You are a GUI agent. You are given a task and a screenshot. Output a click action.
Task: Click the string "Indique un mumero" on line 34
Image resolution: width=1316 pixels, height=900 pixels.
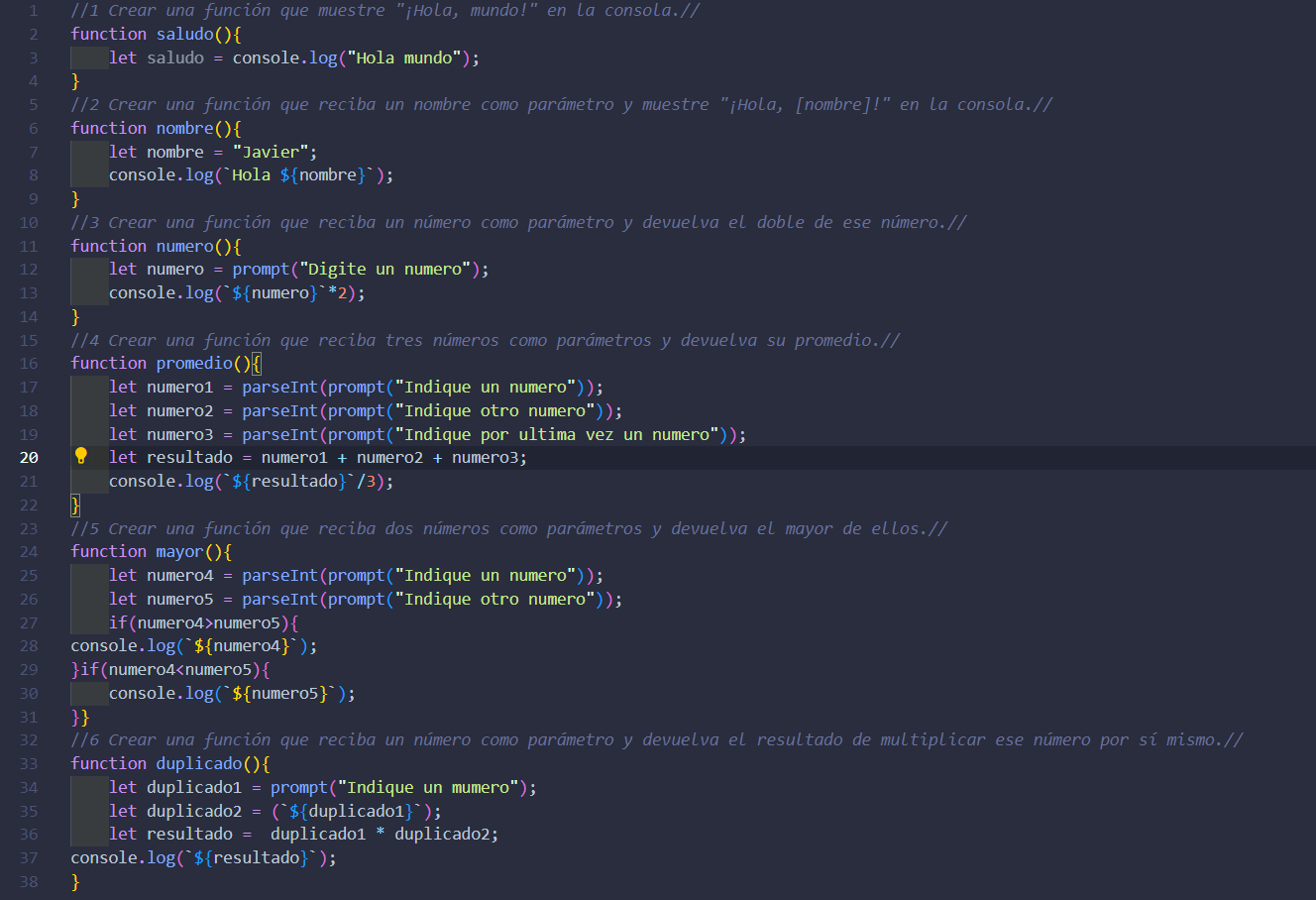[428, 787]
